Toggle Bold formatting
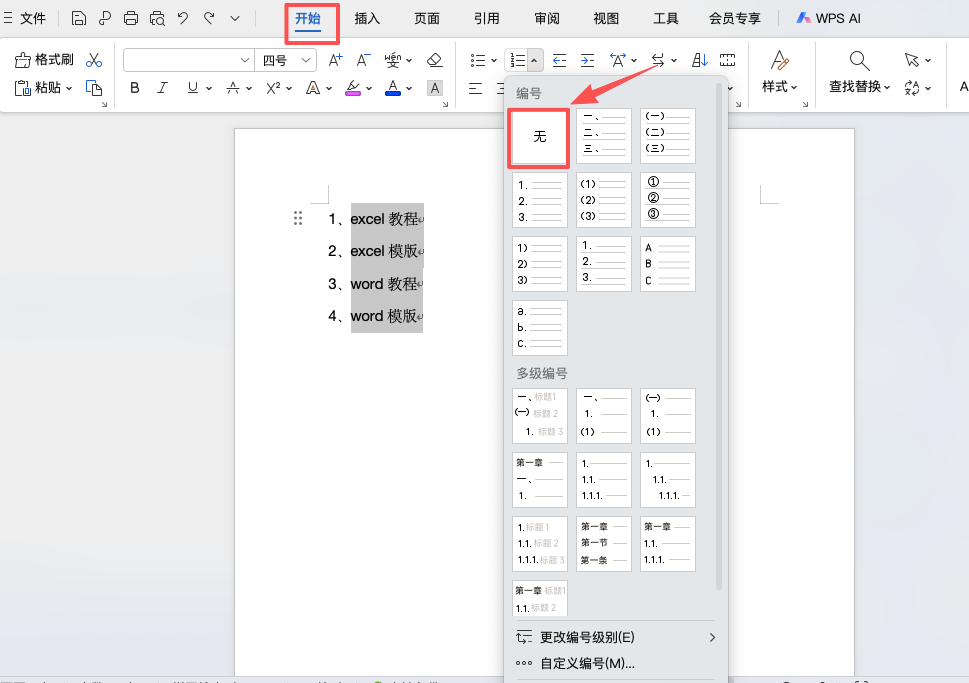 point(135,88)
